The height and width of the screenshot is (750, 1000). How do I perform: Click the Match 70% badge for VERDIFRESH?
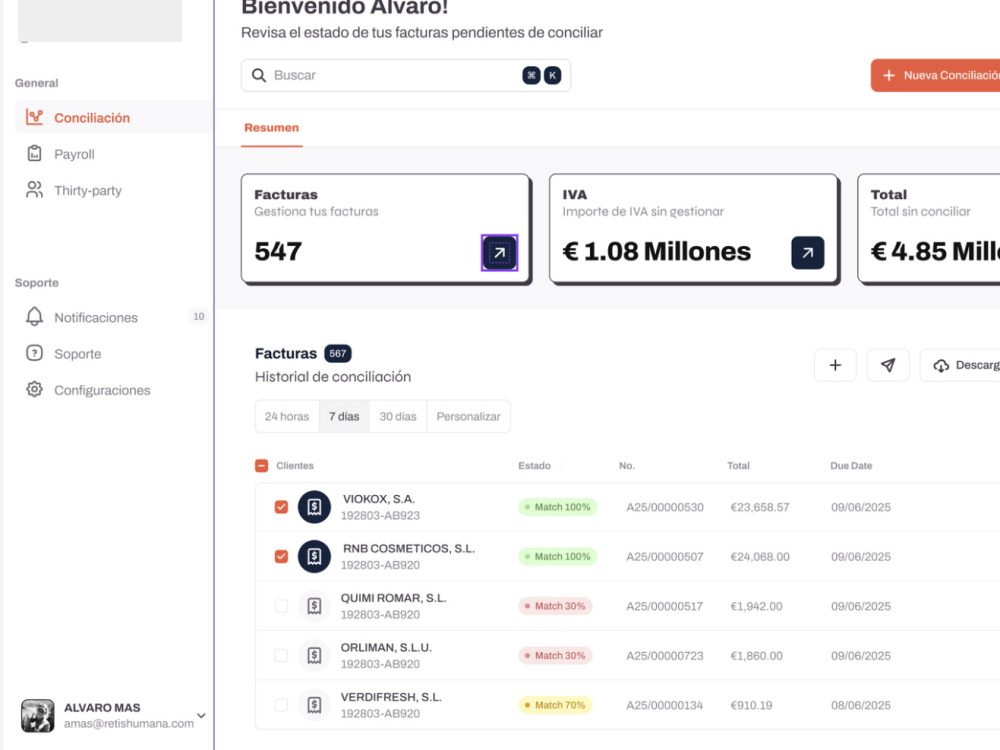pyautogui.click(x=555, y=705)
